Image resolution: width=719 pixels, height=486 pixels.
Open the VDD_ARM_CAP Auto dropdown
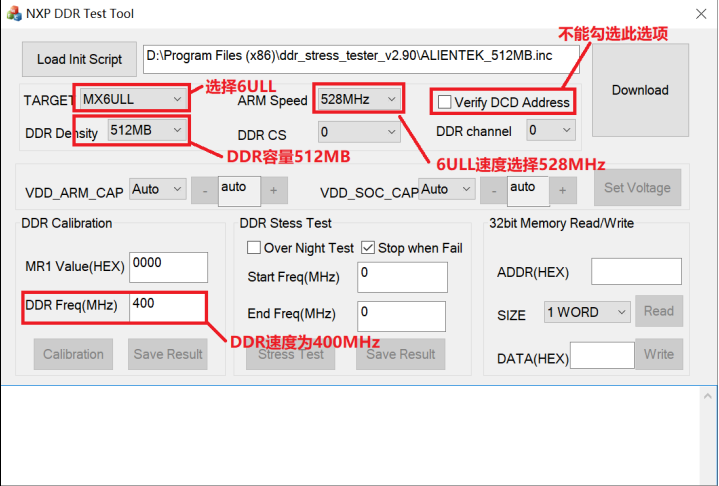[157, 189]
